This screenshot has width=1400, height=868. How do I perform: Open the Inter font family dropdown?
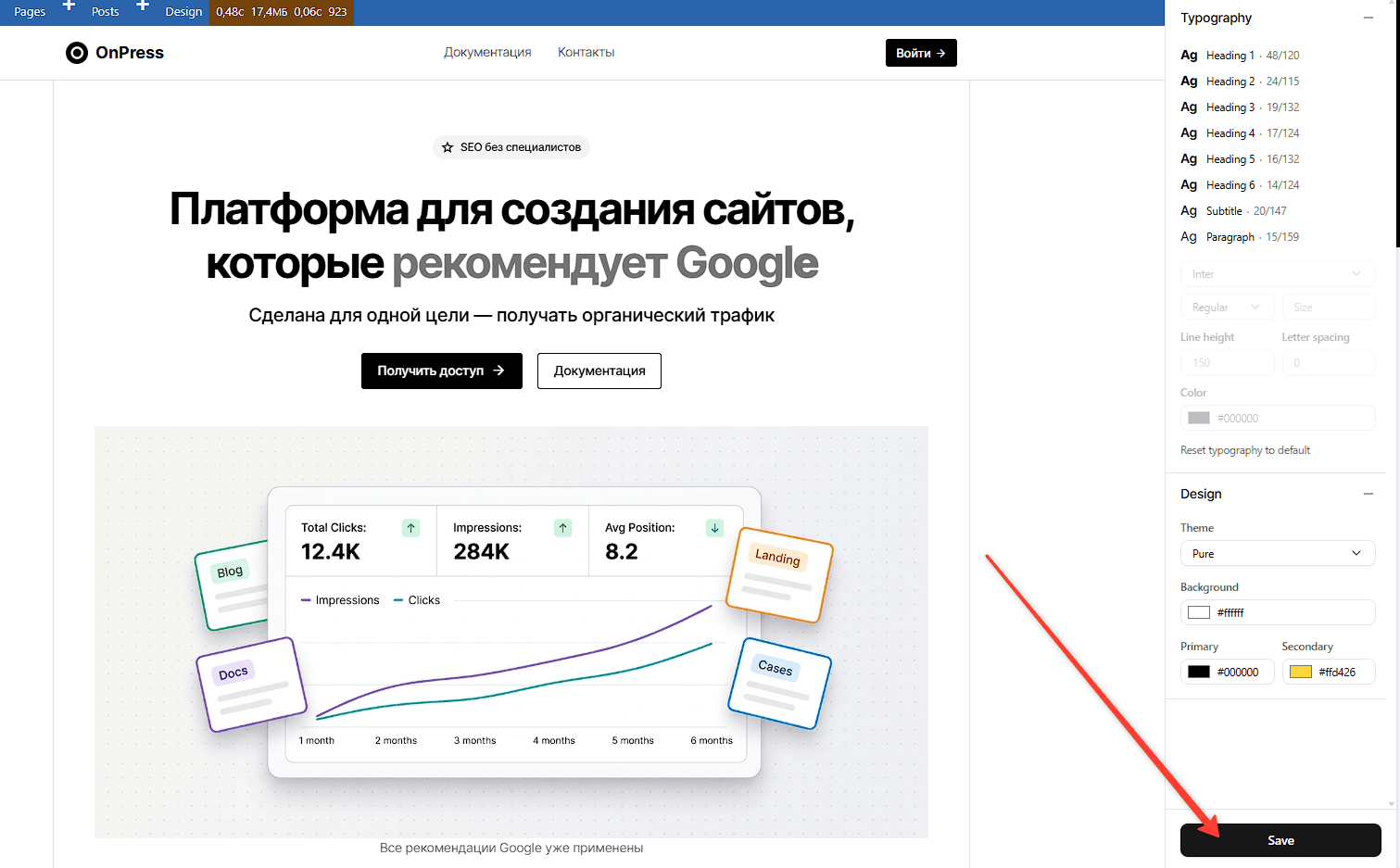pyautogui.click(x=1278, y=274)
